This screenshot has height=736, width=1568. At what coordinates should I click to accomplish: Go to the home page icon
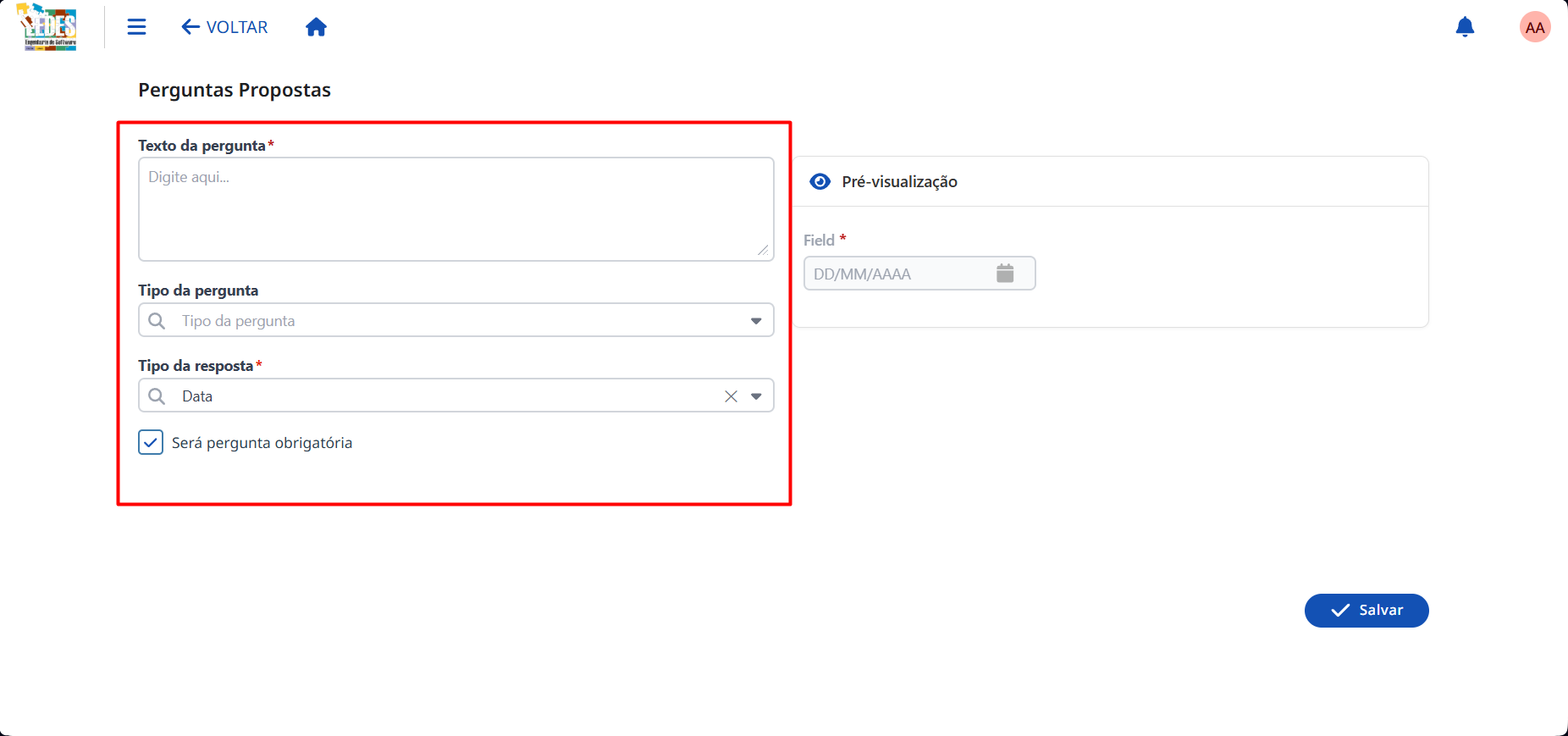(x=316, y=27)
